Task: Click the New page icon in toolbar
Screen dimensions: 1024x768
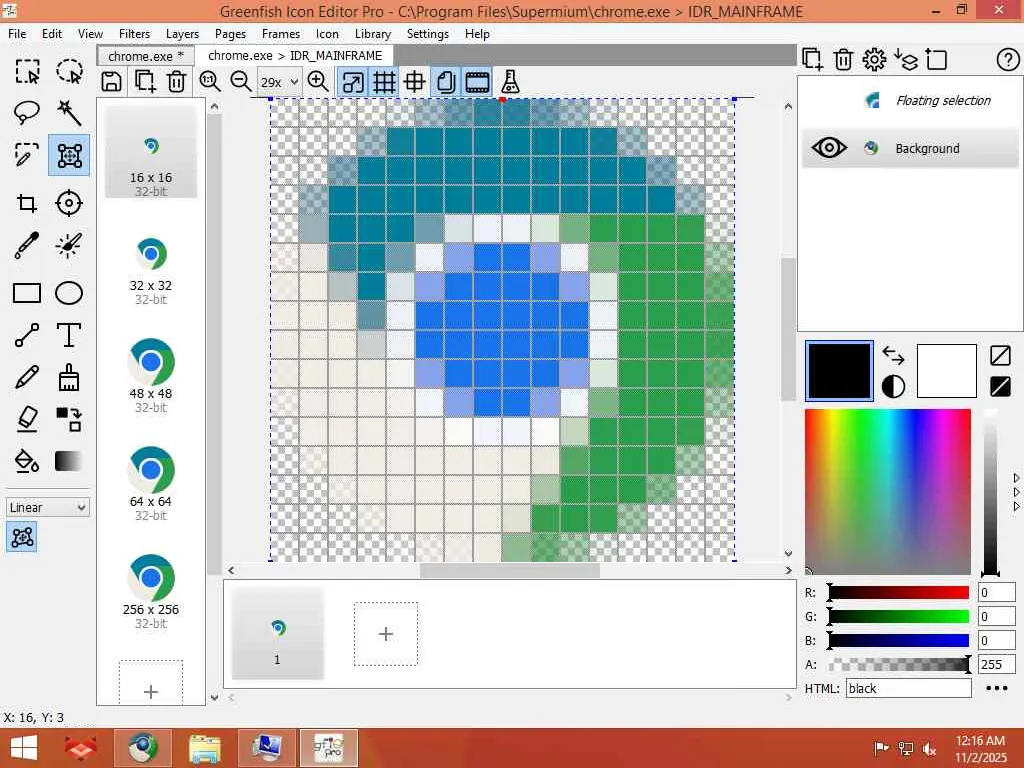Action: (x=144, y=82)
